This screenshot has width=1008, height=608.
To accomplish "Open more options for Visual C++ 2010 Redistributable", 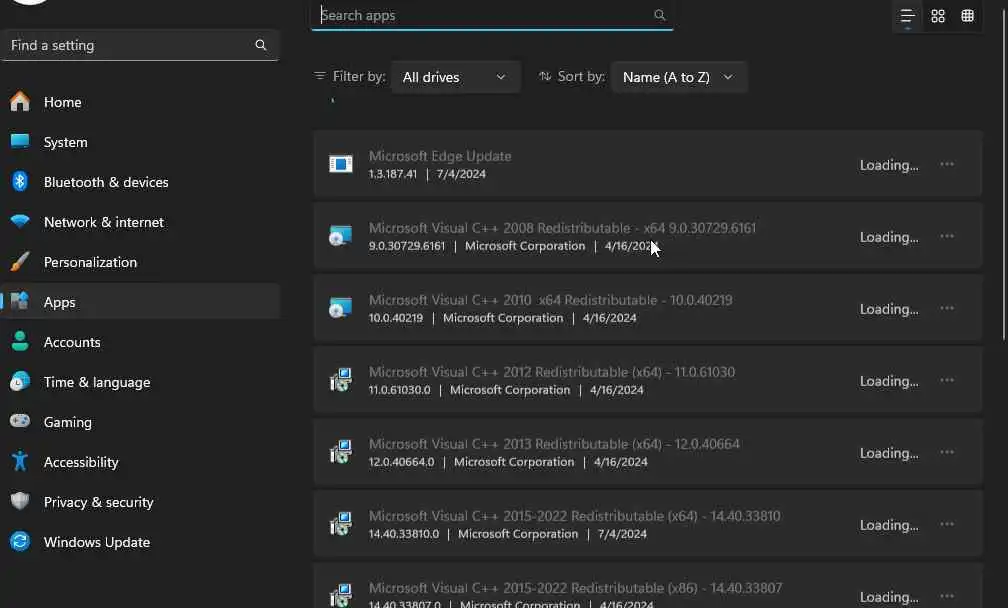I will [947, 308].
